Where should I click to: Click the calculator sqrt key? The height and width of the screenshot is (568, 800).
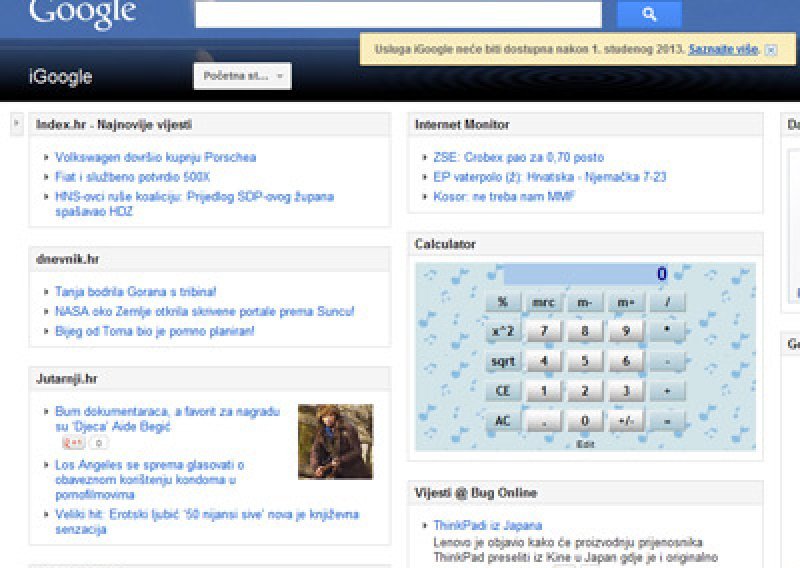point(503,362)
